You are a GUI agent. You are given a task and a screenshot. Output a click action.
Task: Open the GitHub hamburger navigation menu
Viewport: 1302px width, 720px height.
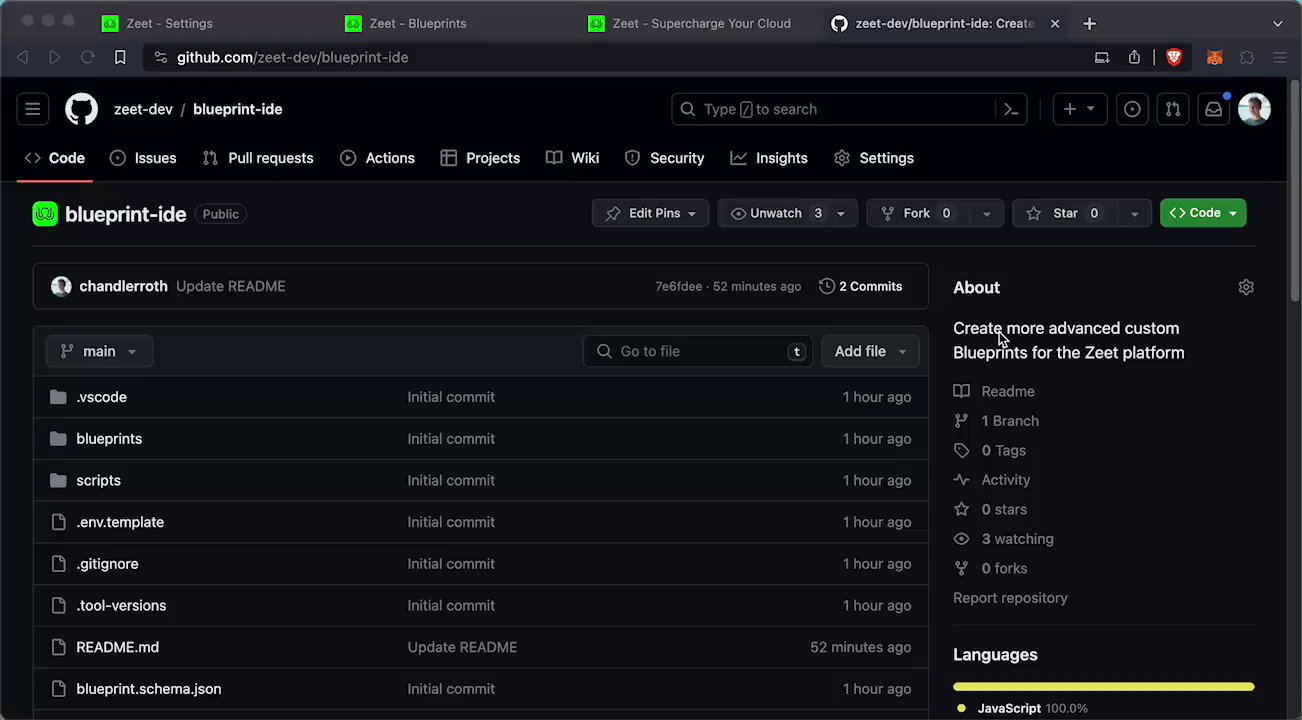tap(33, 109)
